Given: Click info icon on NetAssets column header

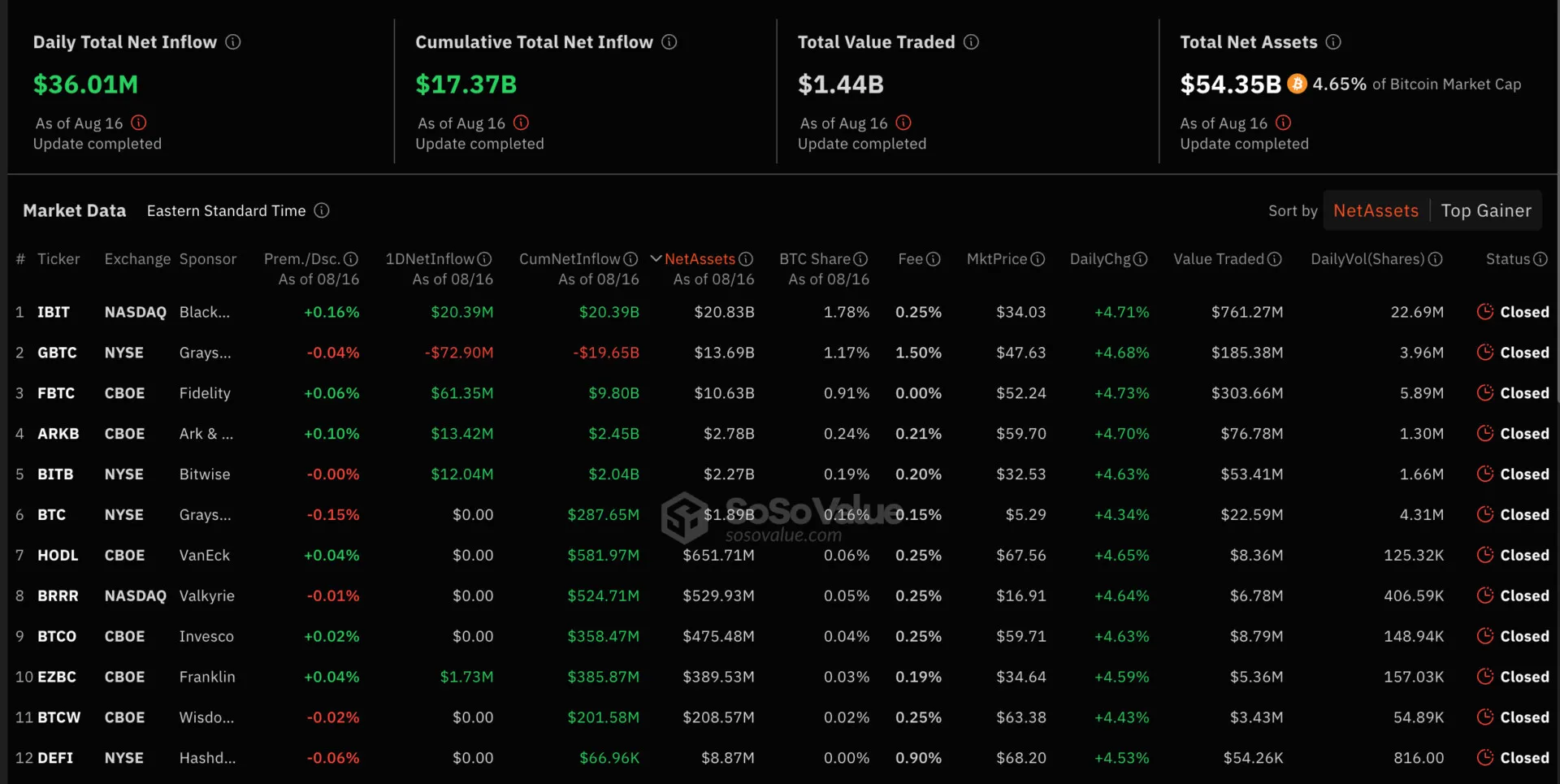Looking at the screenshot, I should click(746, 259).
